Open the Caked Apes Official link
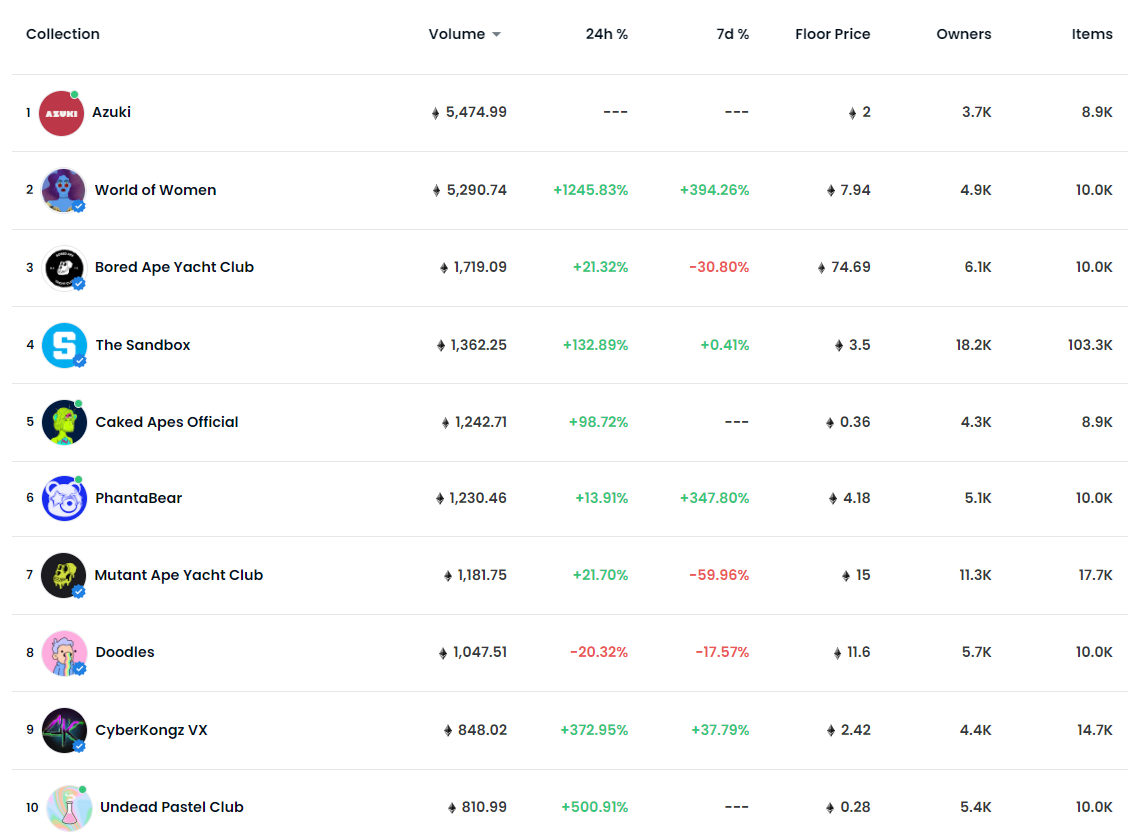 (167, 422)
